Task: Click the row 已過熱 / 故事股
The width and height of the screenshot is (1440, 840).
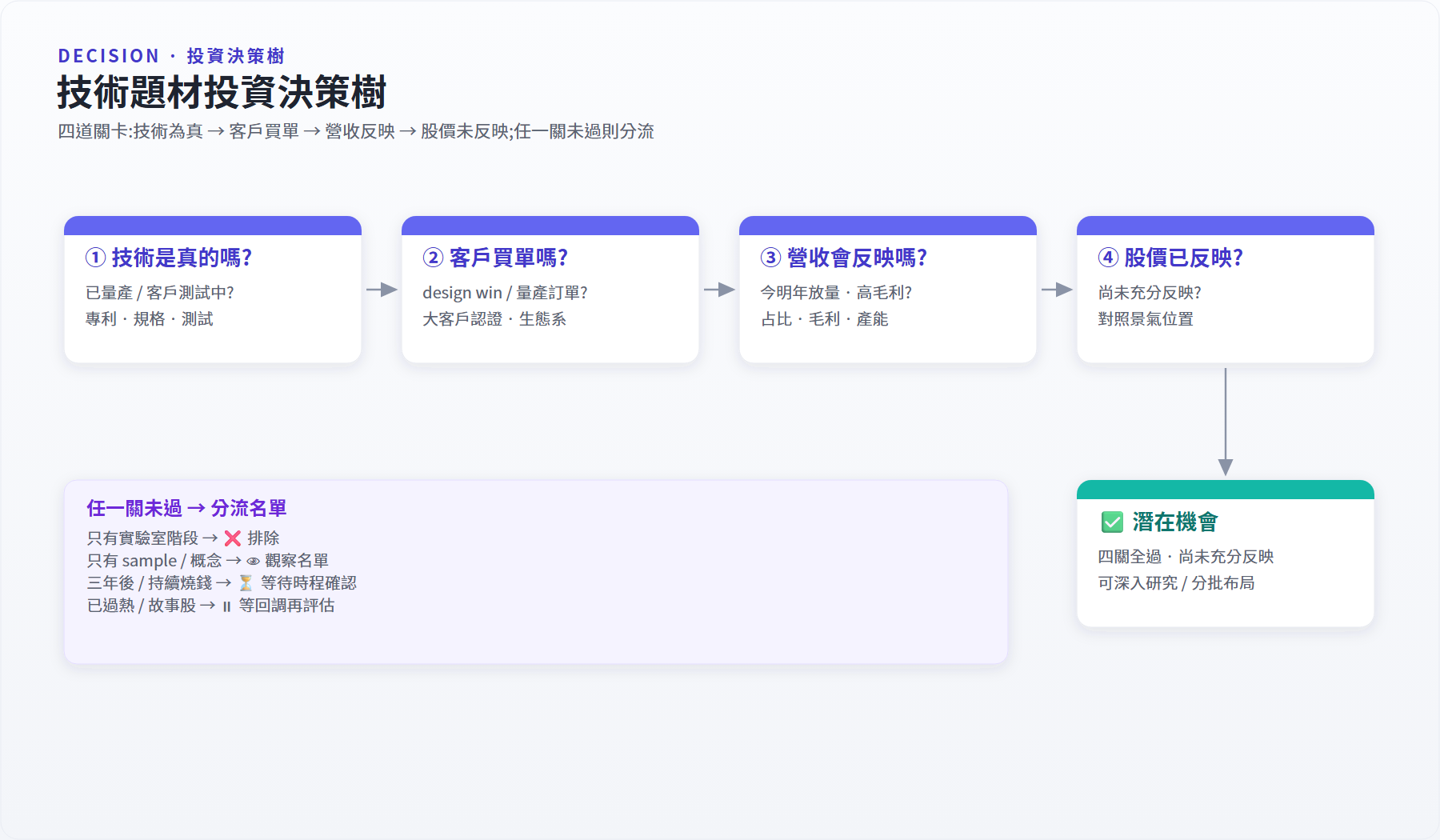Action: point(211,606)
